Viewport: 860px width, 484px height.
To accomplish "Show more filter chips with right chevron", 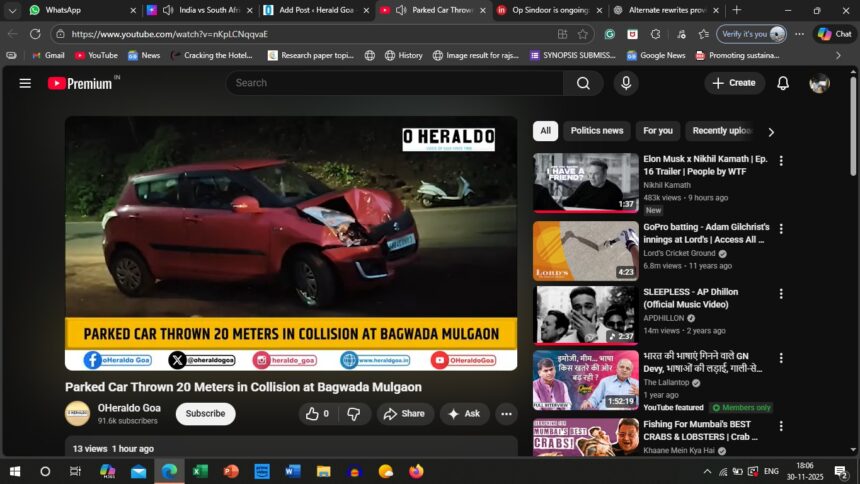I will coord(771,132).
